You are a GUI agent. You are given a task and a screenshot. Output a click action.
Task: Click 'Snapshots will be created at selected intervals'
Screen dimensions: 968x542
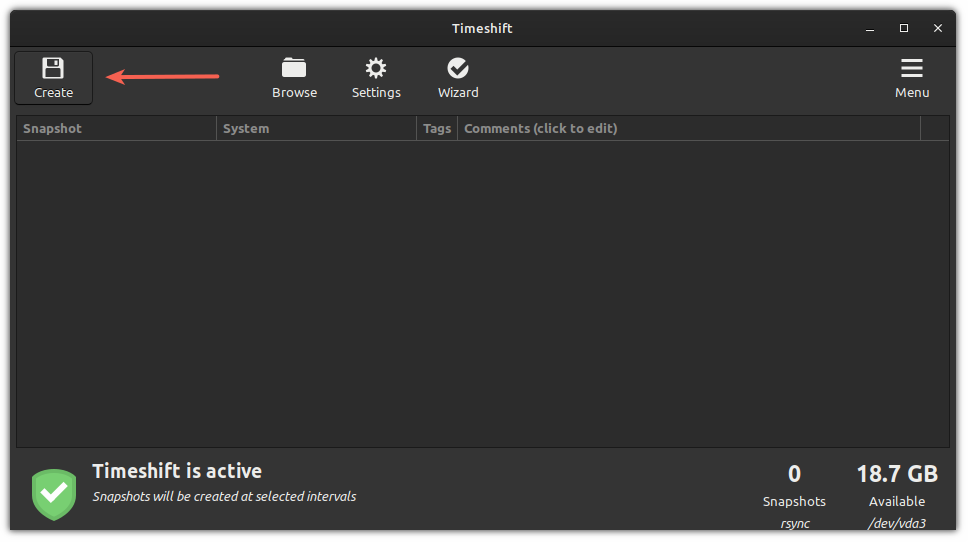point(224,496)
